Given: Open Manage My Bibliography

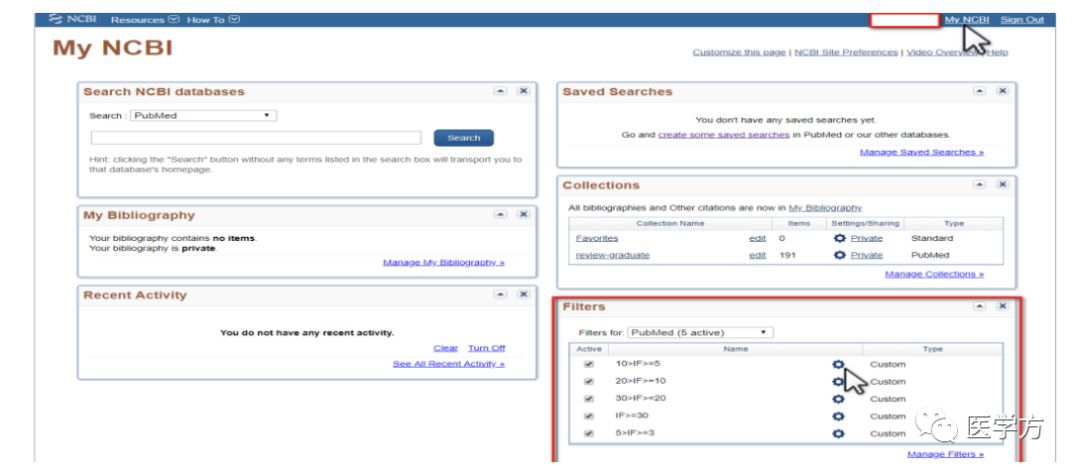Looking at the screenshot, I should point(444,262).
